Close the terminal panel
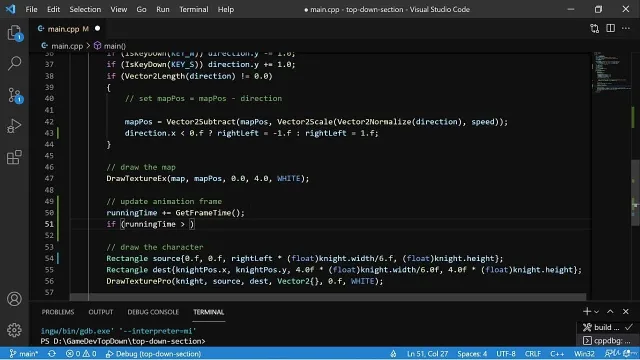Screen dimensions: 640x360 (x=626, y=311)
